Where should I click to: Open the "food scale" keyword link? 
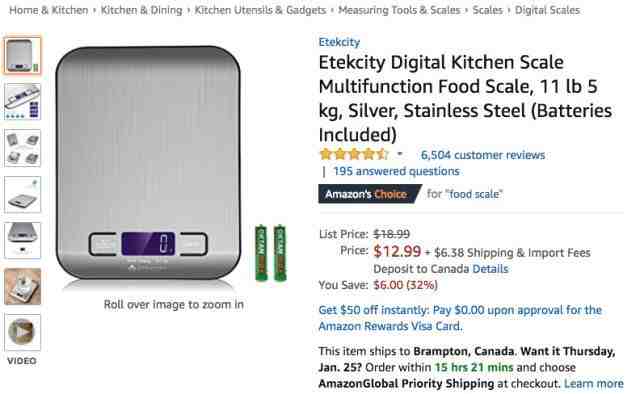[476, 194]
